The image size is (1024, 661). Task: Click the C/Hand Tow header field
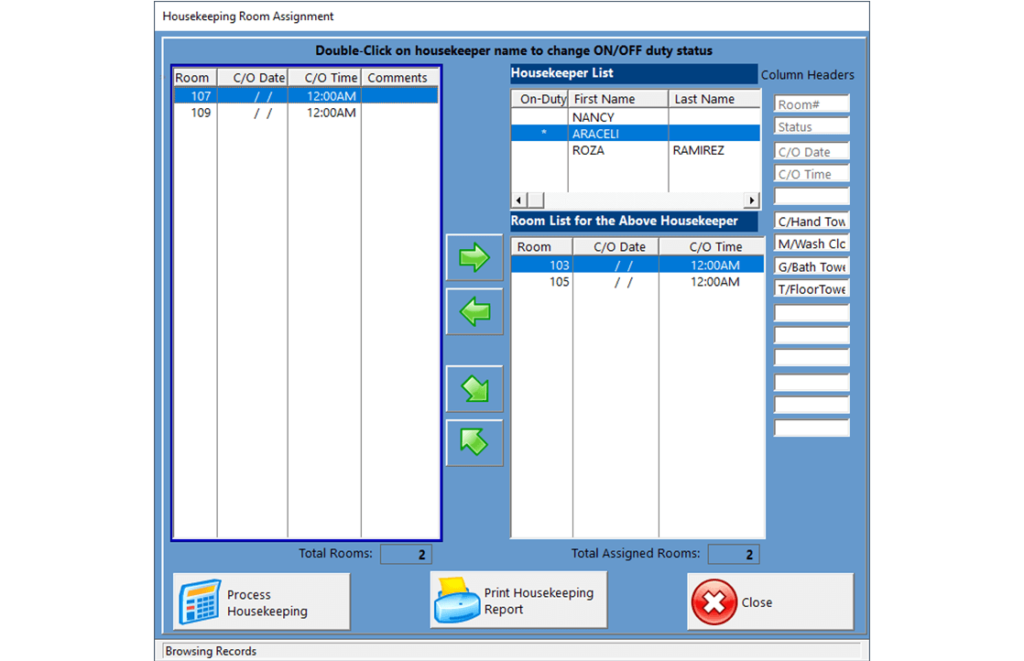811,221
